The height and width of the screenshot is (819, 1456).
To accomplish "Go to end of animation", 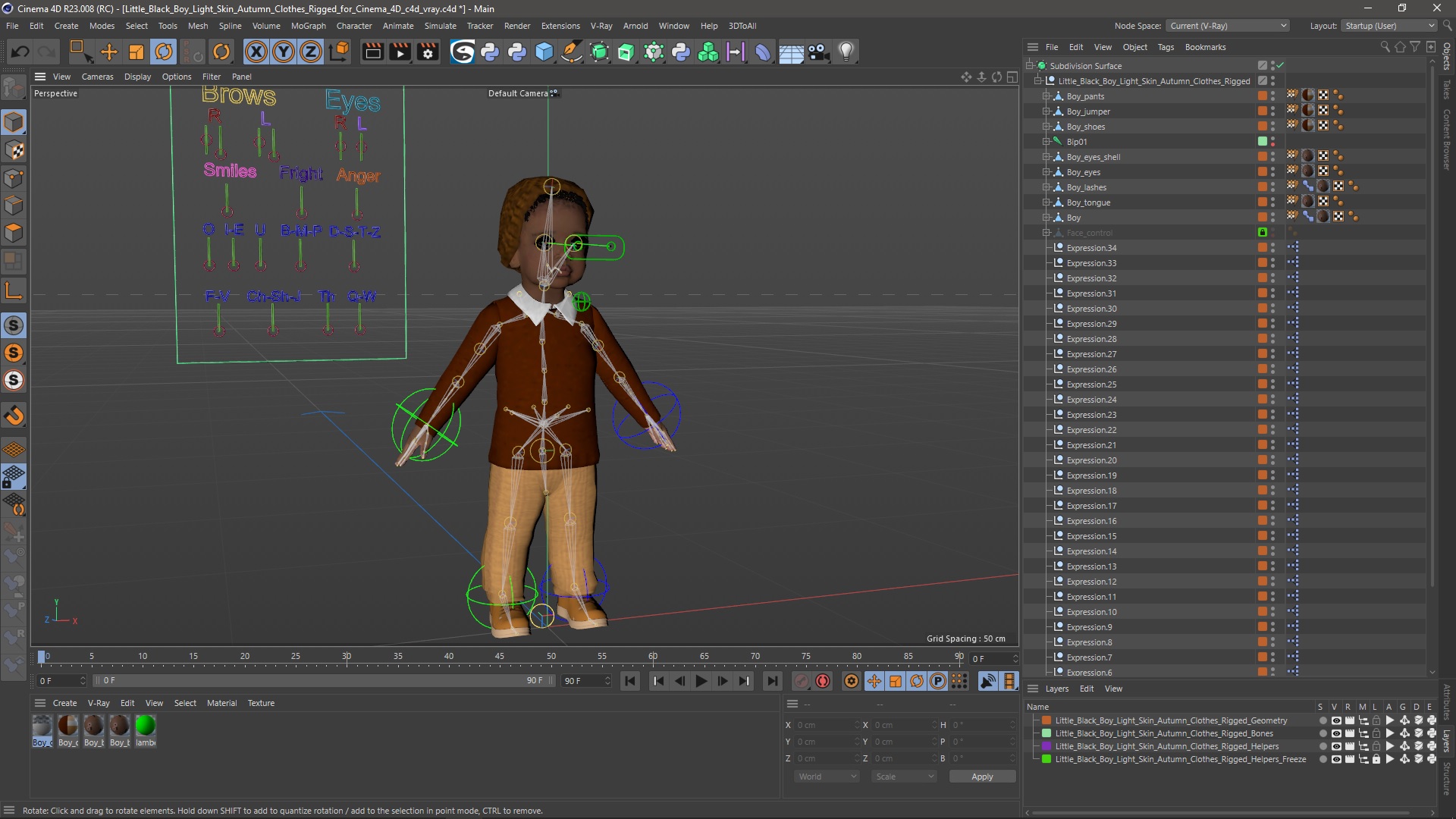I will (x=772, y=681).
